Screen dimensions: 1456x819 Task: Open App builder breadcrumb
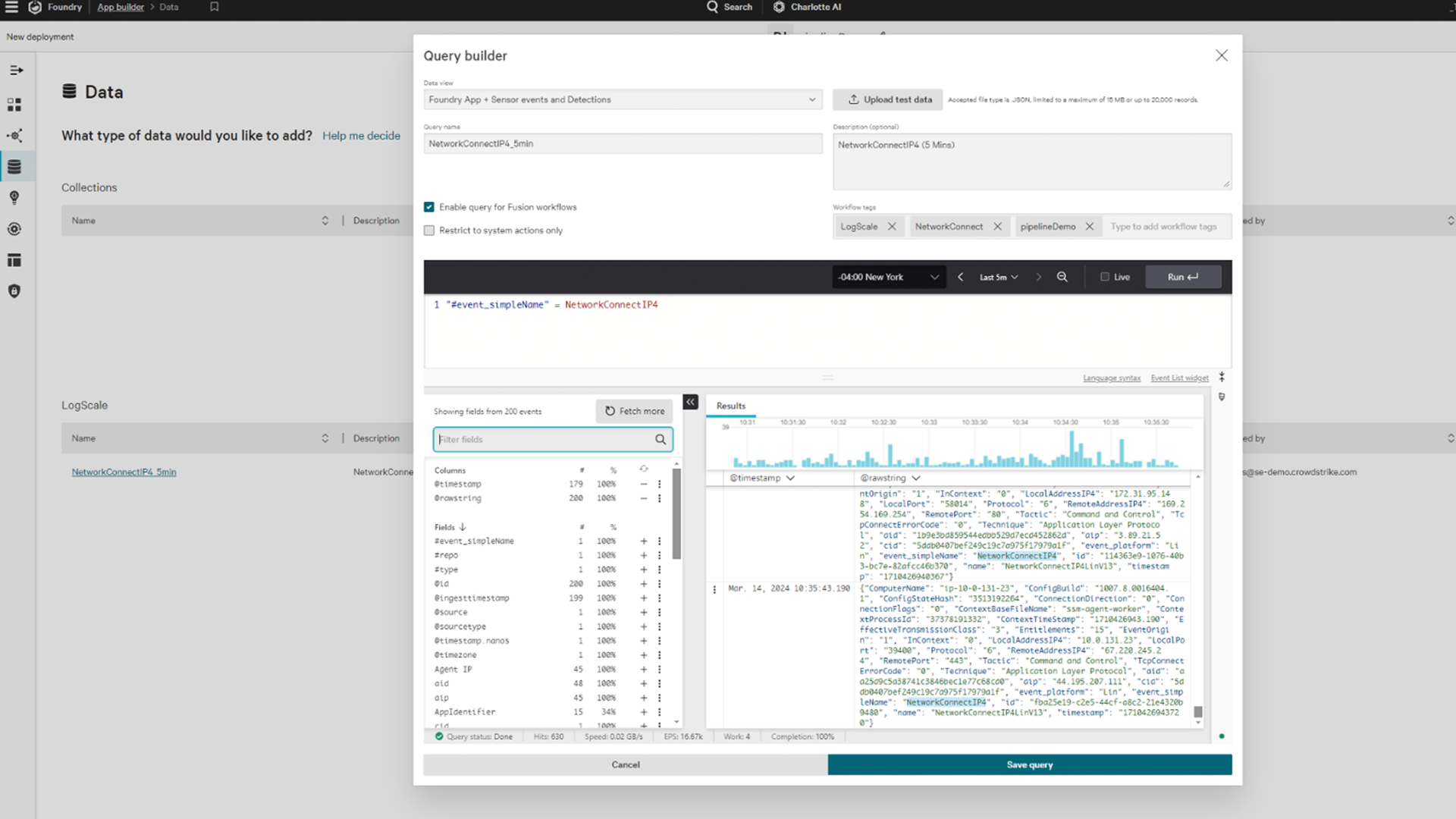point(120,7)
